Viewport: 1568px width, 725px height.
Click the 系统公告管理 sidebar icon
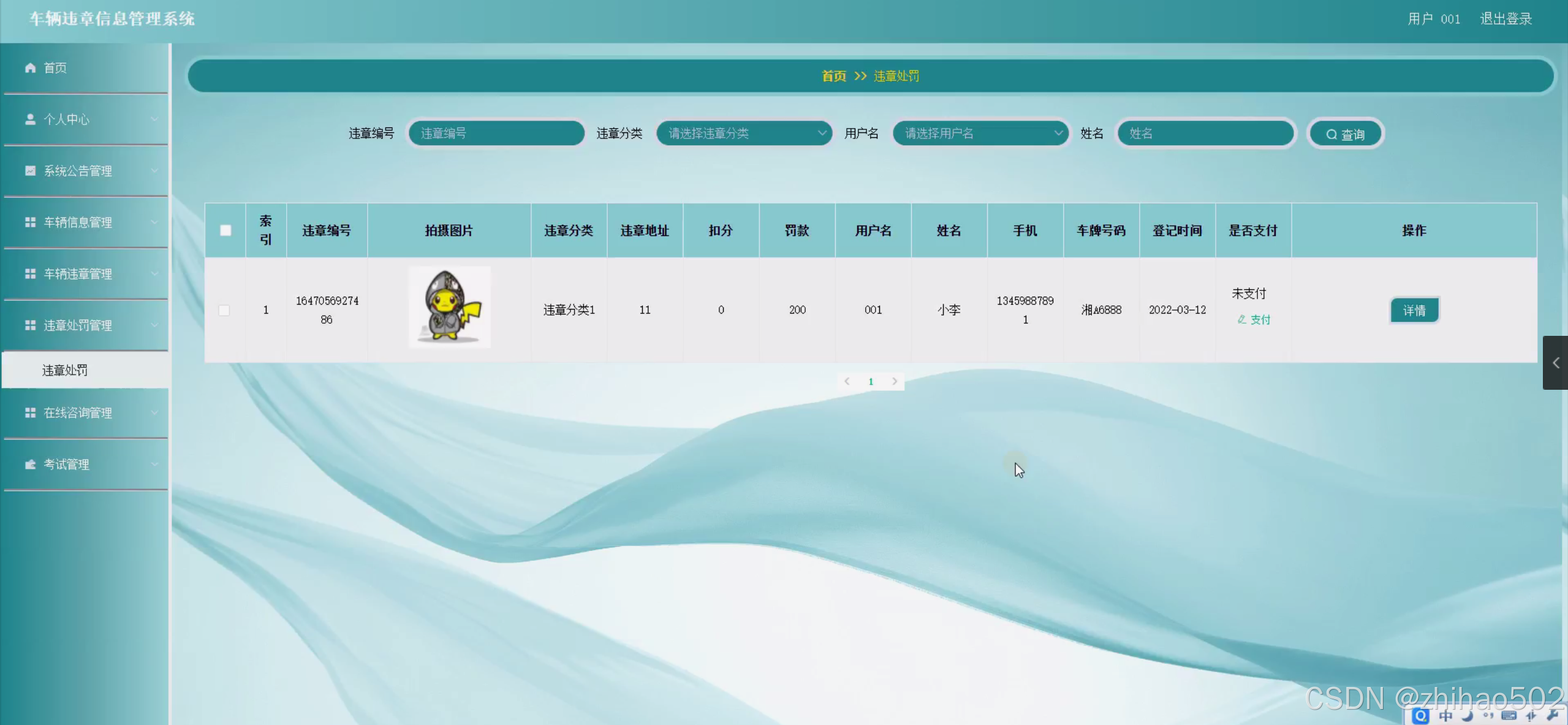(30, 170)
